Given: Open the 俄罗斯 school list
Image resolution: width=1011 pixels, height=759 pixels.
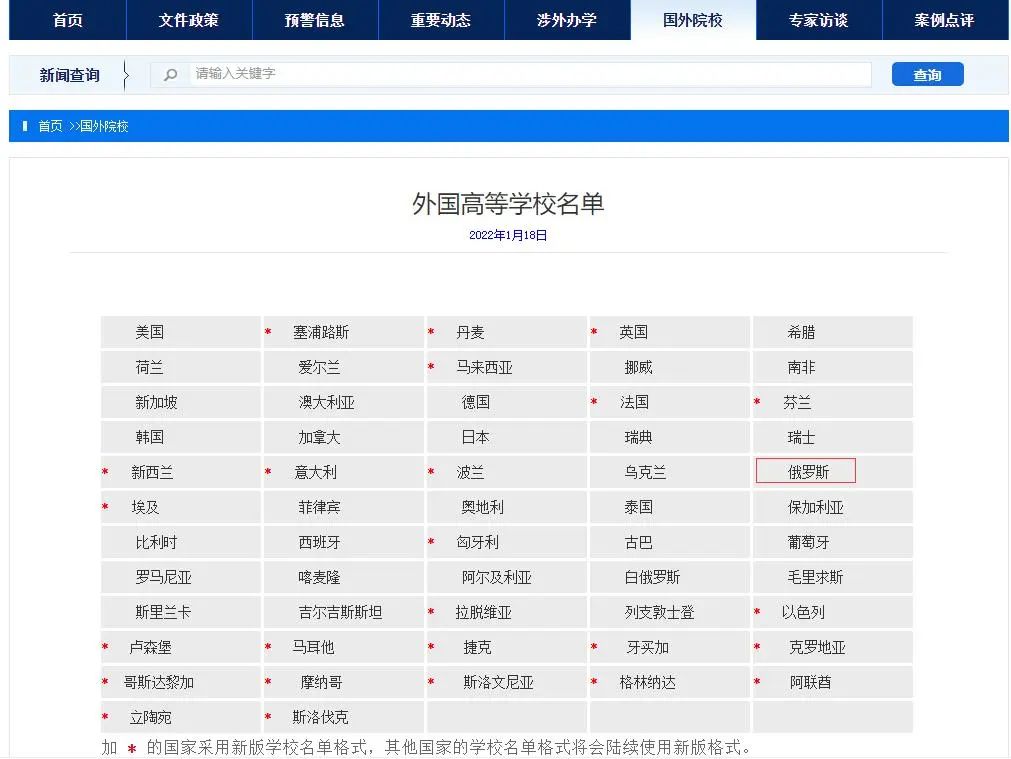Looking at the screenshot, I should [806, 471].
